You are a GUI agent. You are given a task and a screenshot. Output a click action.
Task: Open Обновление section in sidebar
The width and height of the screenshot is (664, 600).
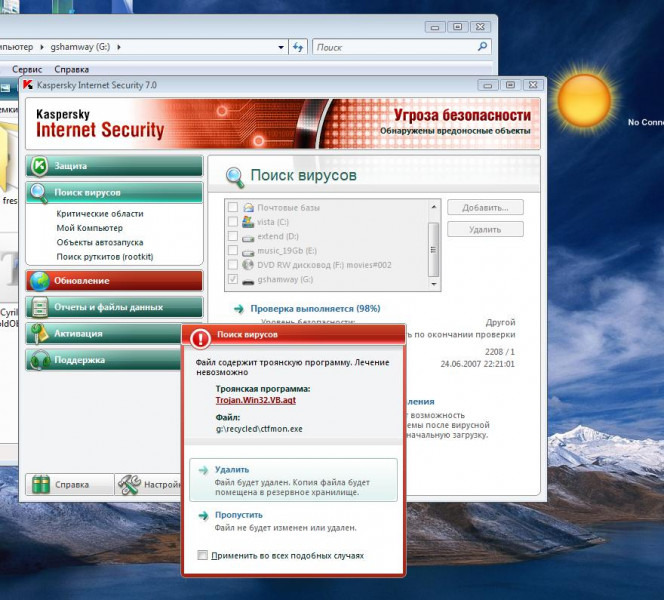point(114,281)
